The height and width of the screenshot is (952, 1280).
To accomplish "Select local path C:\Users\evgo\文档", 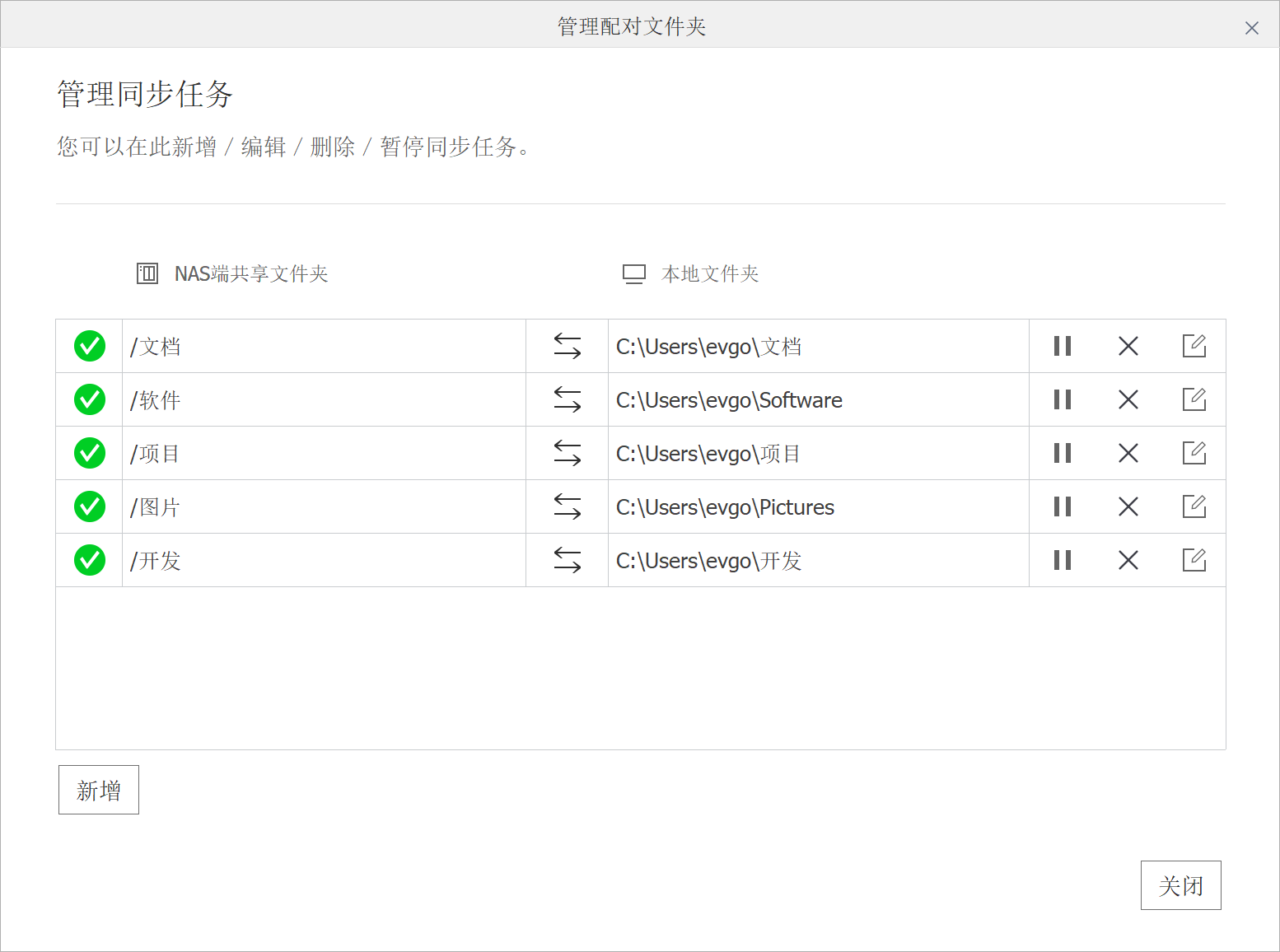I will [819, 346].
